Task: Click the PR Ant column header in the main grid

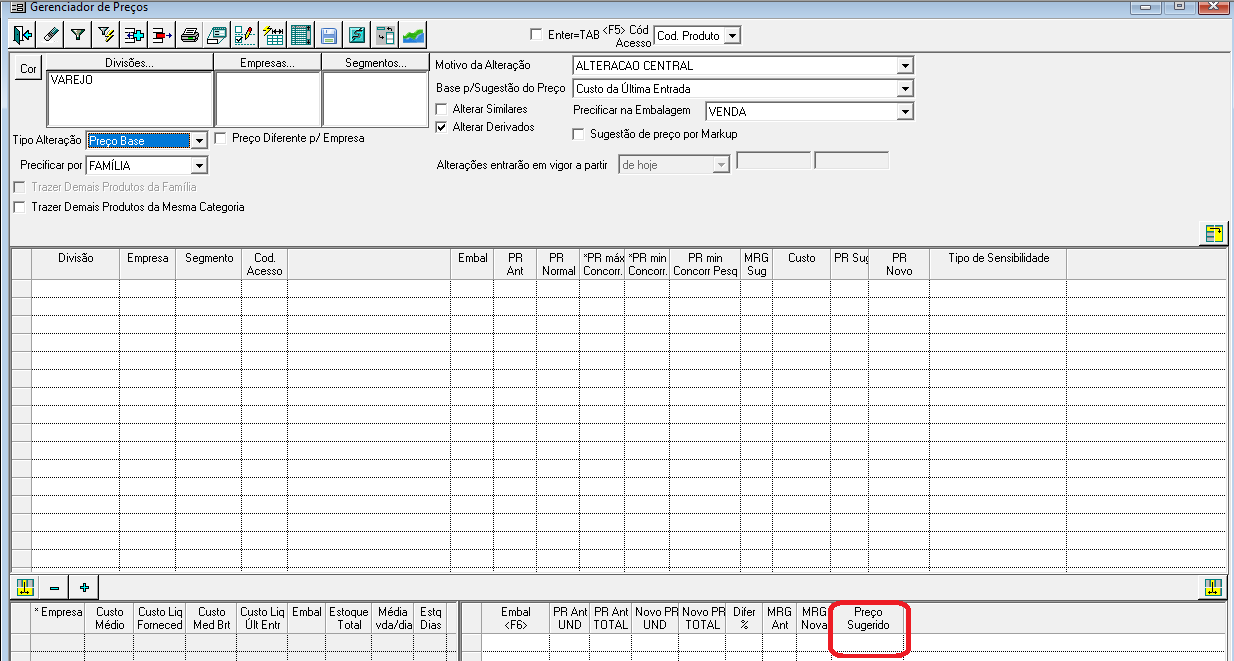Action: click(x=515, y=264)
